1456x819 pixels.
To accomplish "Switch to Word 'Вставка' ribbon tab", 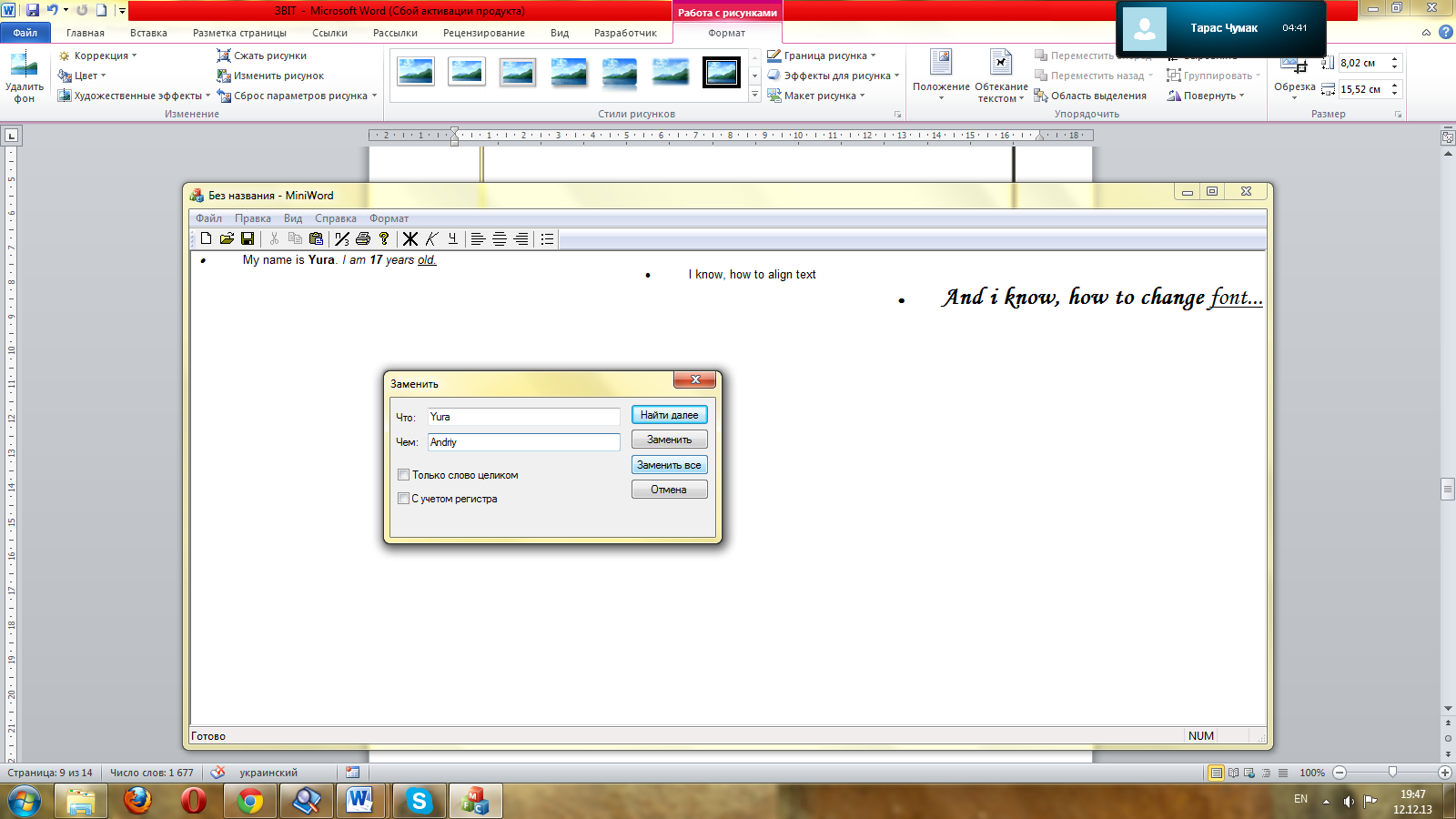I will (148, 33).
